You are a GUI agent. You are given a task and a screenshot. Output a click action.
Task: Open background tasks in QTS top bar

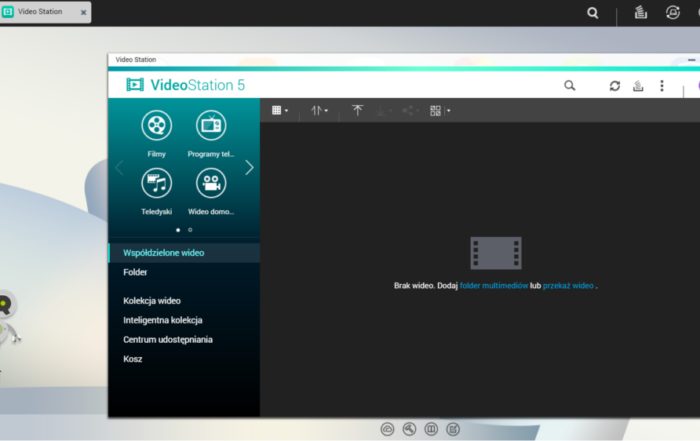641,12
